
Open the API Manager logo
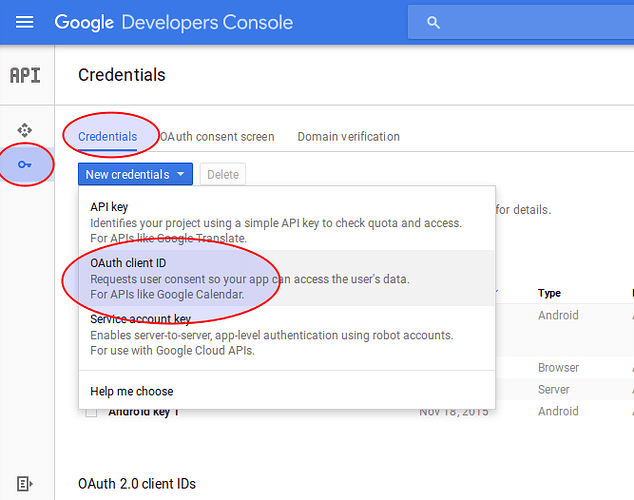pos(25,75)
